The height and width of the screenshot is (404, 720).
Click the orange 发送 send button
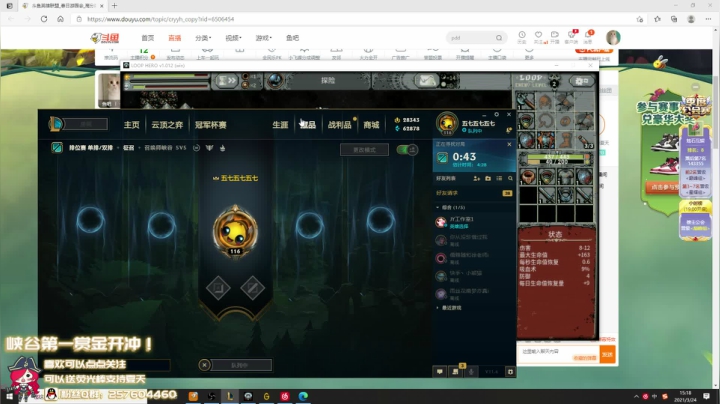pyautogui.click(x=608, y=354)
